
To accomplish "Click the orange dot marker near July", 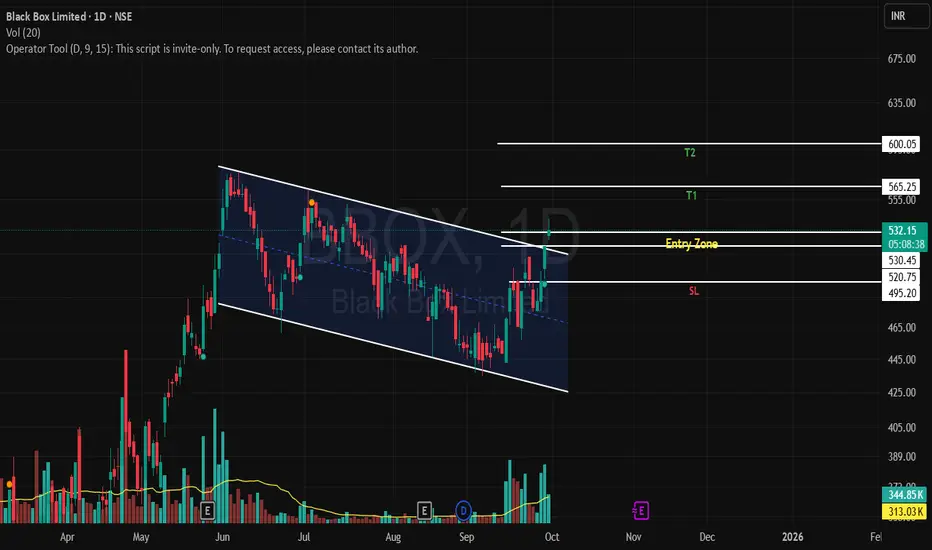I will [x=312, y=203].
